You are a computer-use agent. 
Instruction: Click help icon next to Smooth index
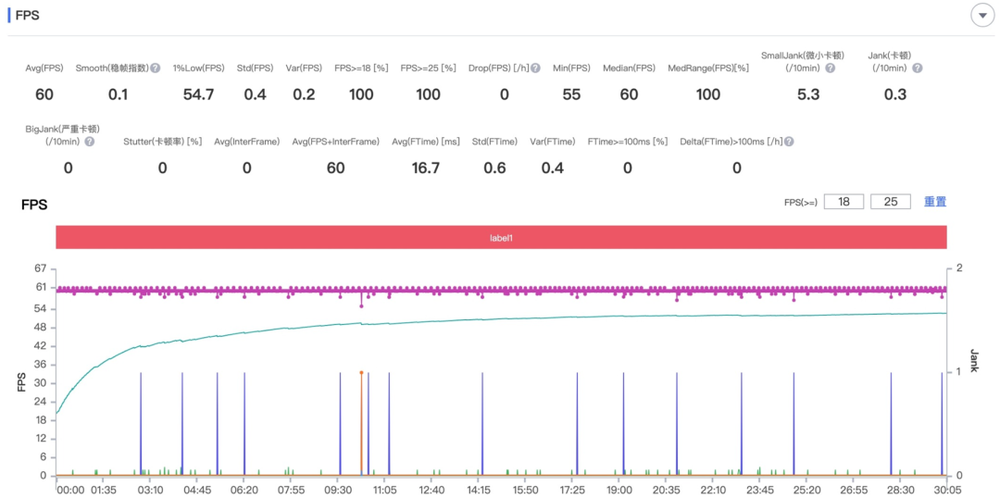click(x=156, y=69)
